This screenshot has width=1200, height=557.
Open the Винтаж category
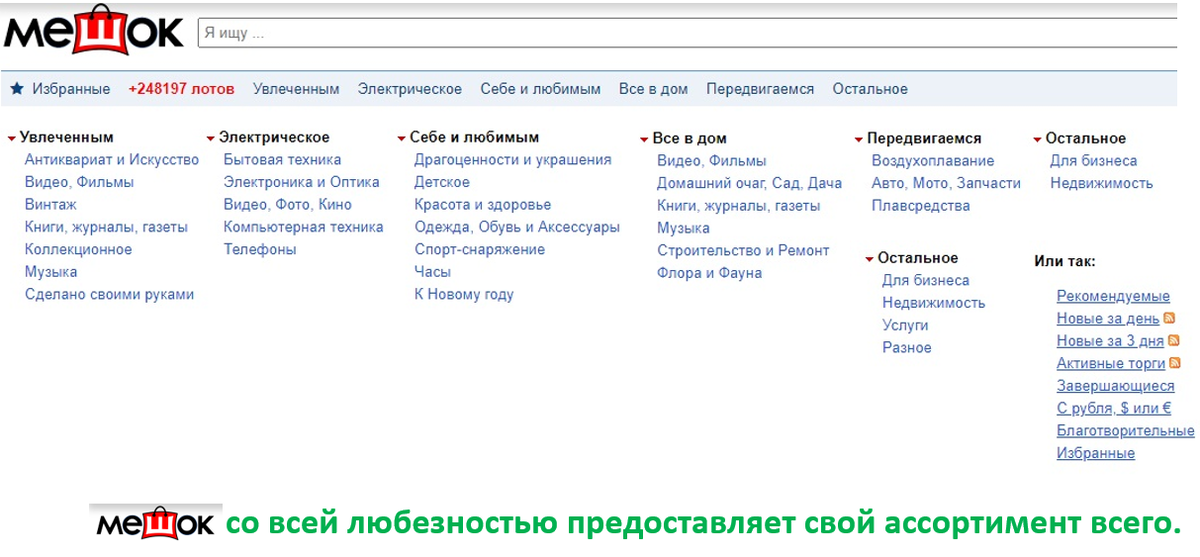51,205
